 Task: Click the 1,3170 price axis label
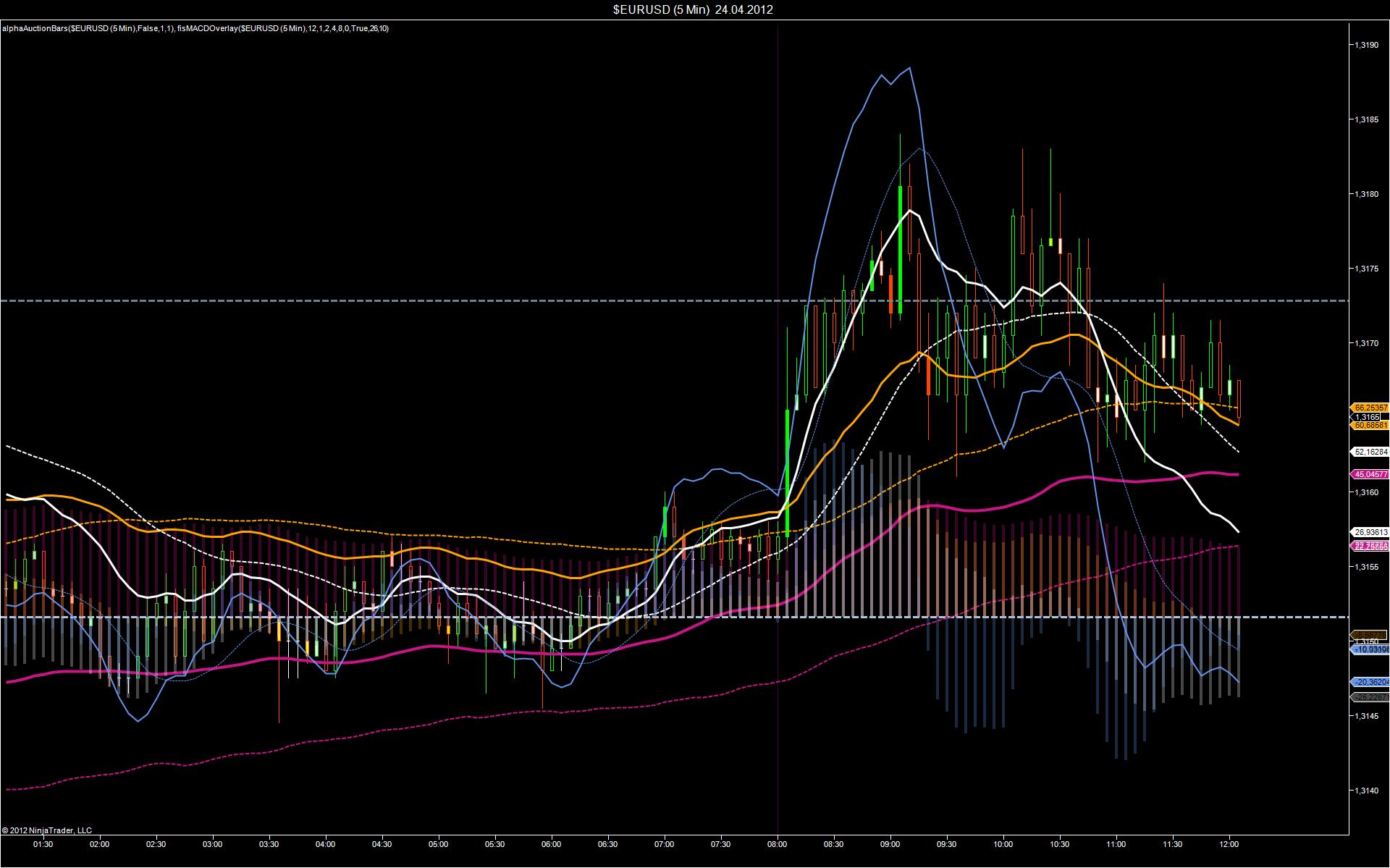coord(1365,343)
